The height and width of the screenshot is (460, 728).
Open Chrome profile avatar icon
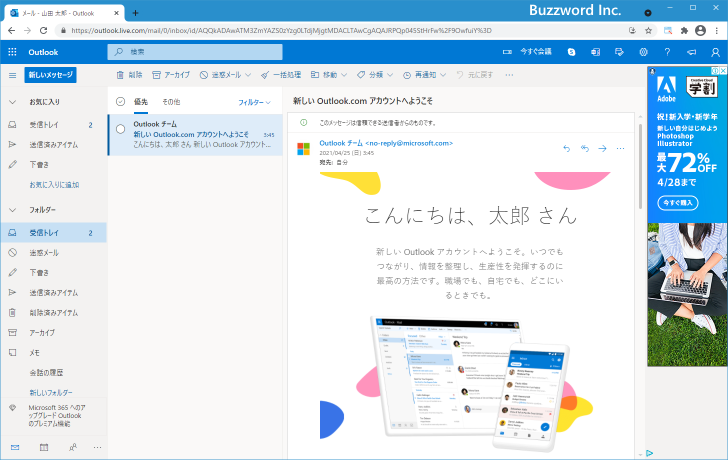coord(701,31)
